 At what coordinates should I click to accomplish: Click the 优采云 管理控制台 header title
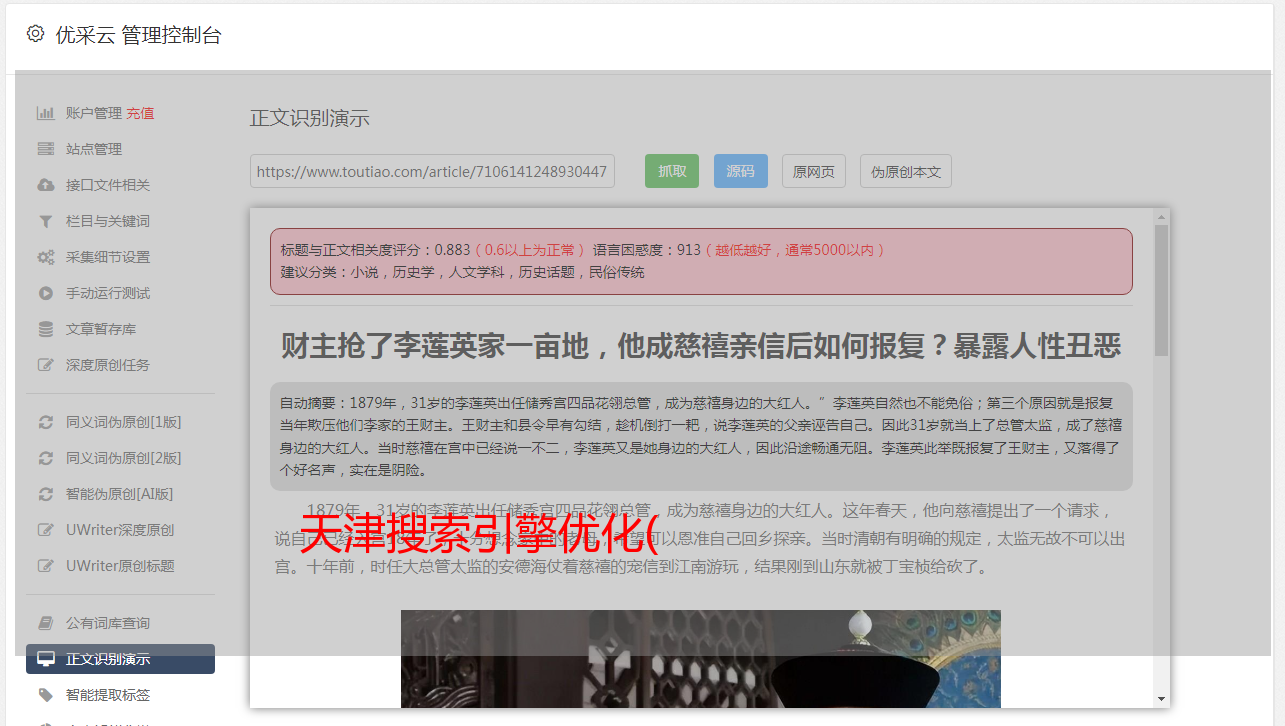pyautogui.click(x=138, y=35)
